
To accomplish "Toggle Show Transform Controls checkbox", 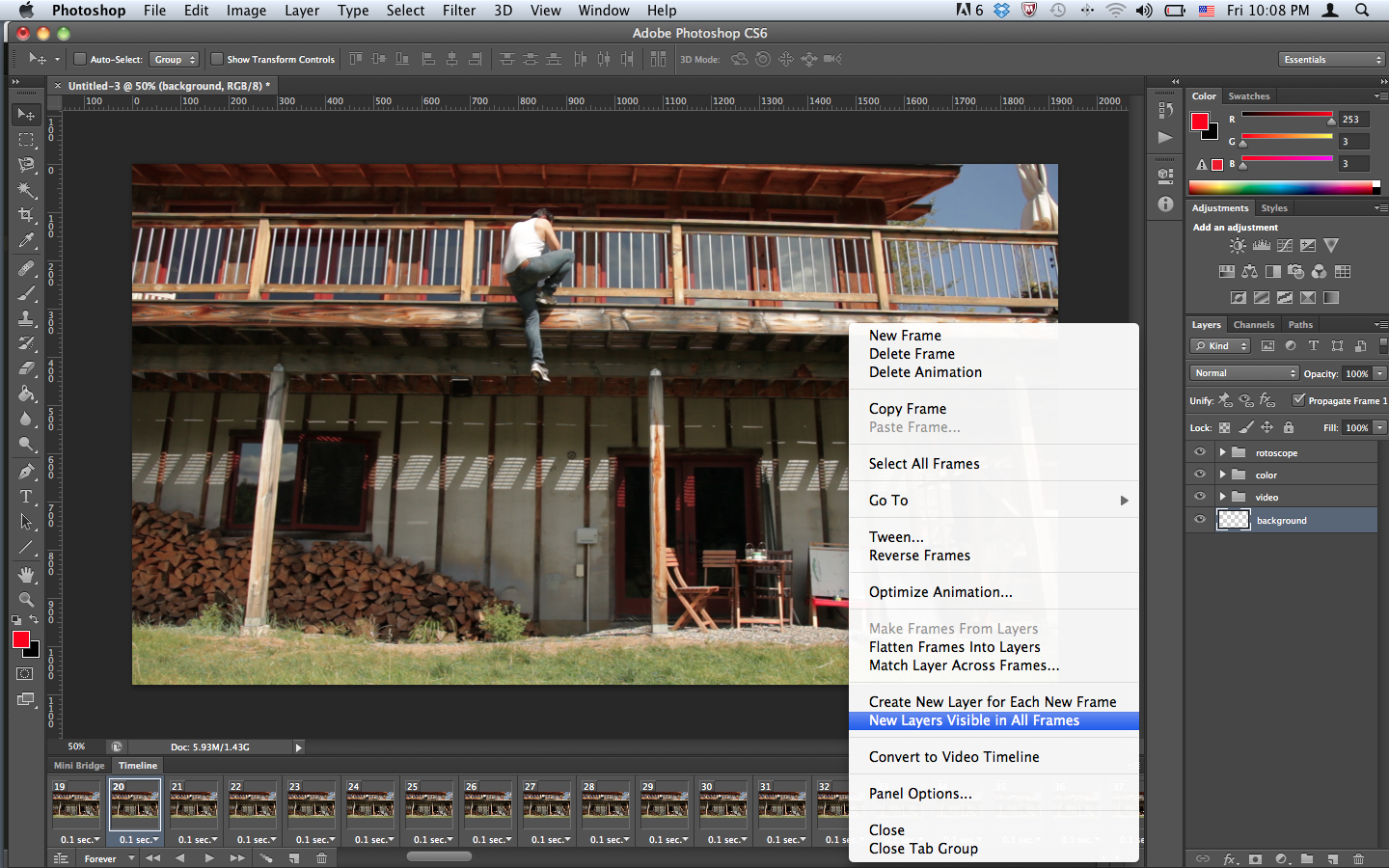I will (217, 60).
